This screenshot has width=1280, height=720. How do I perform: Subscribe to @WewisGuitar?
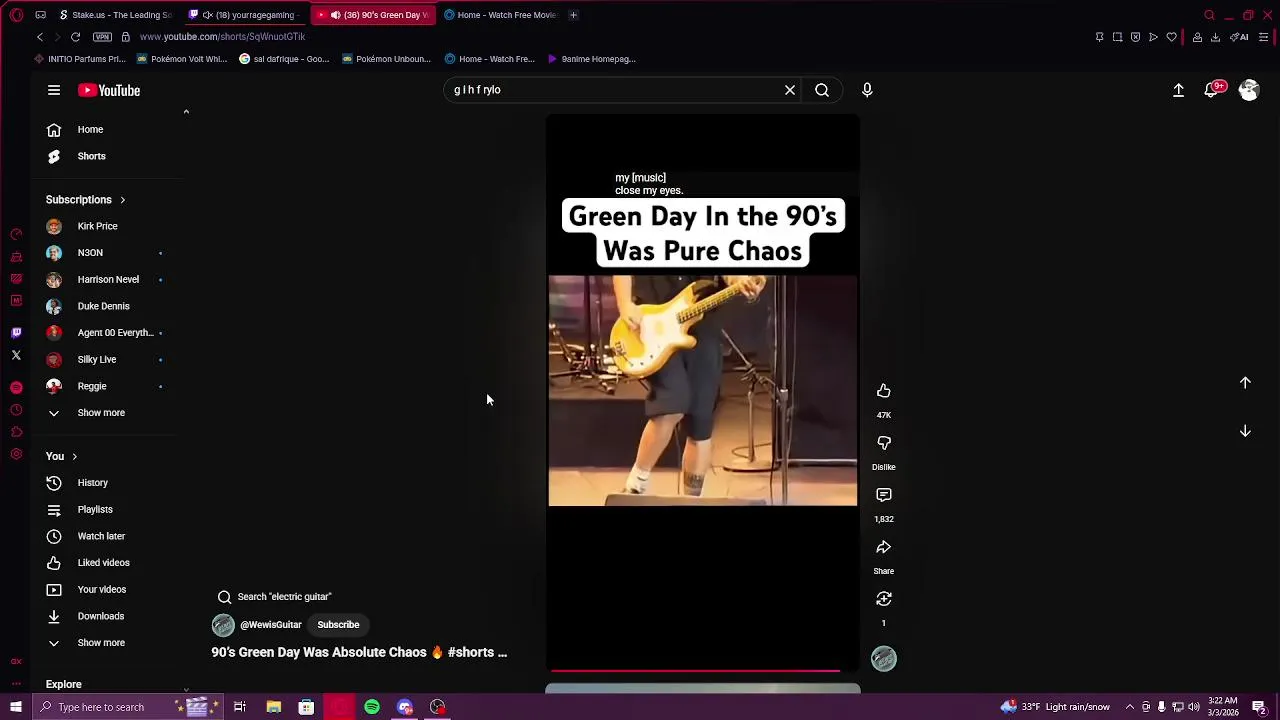click(x=338, y=625)
